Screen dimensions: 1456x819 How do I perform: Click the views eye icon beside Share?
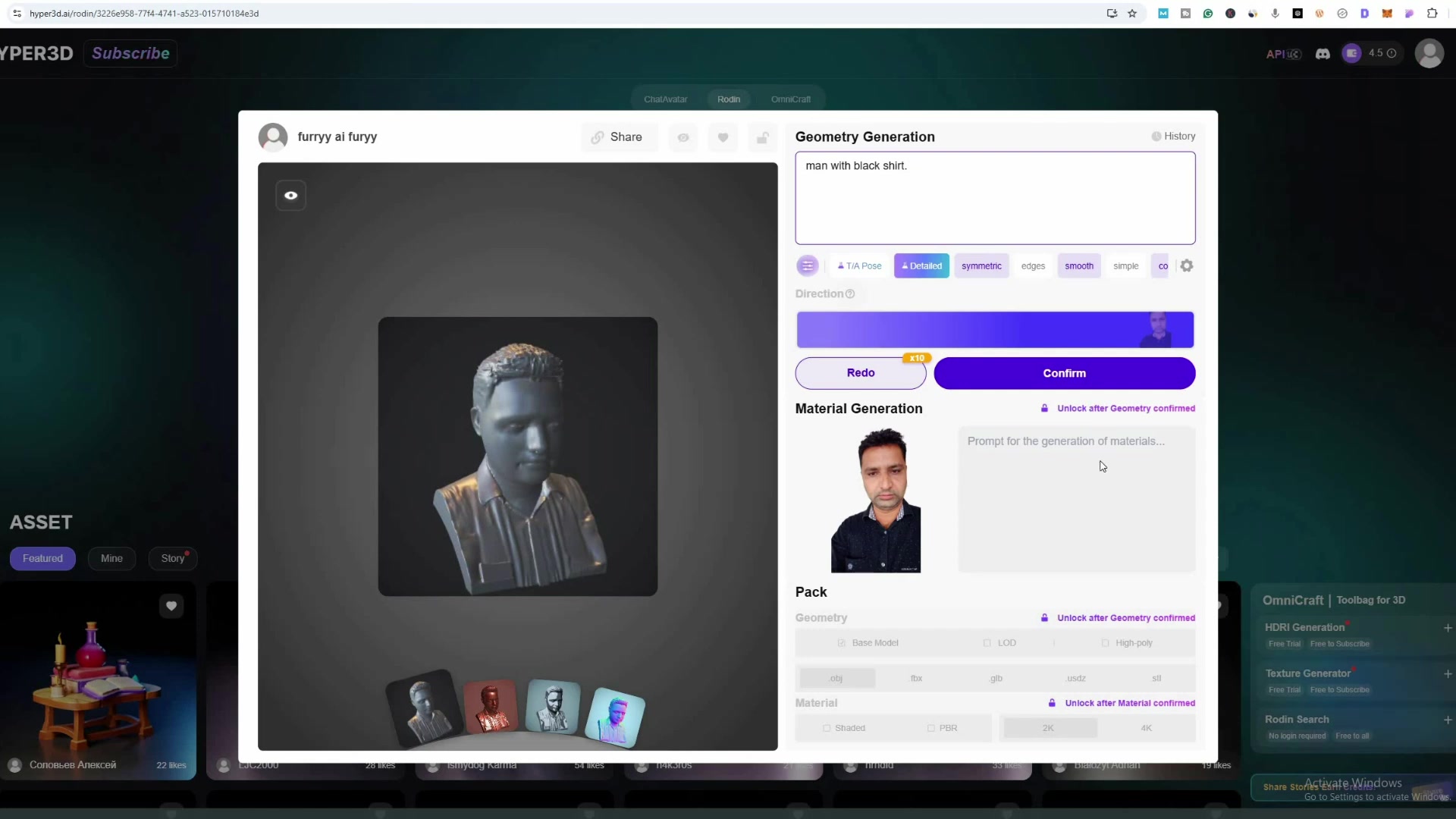[683, 137]
